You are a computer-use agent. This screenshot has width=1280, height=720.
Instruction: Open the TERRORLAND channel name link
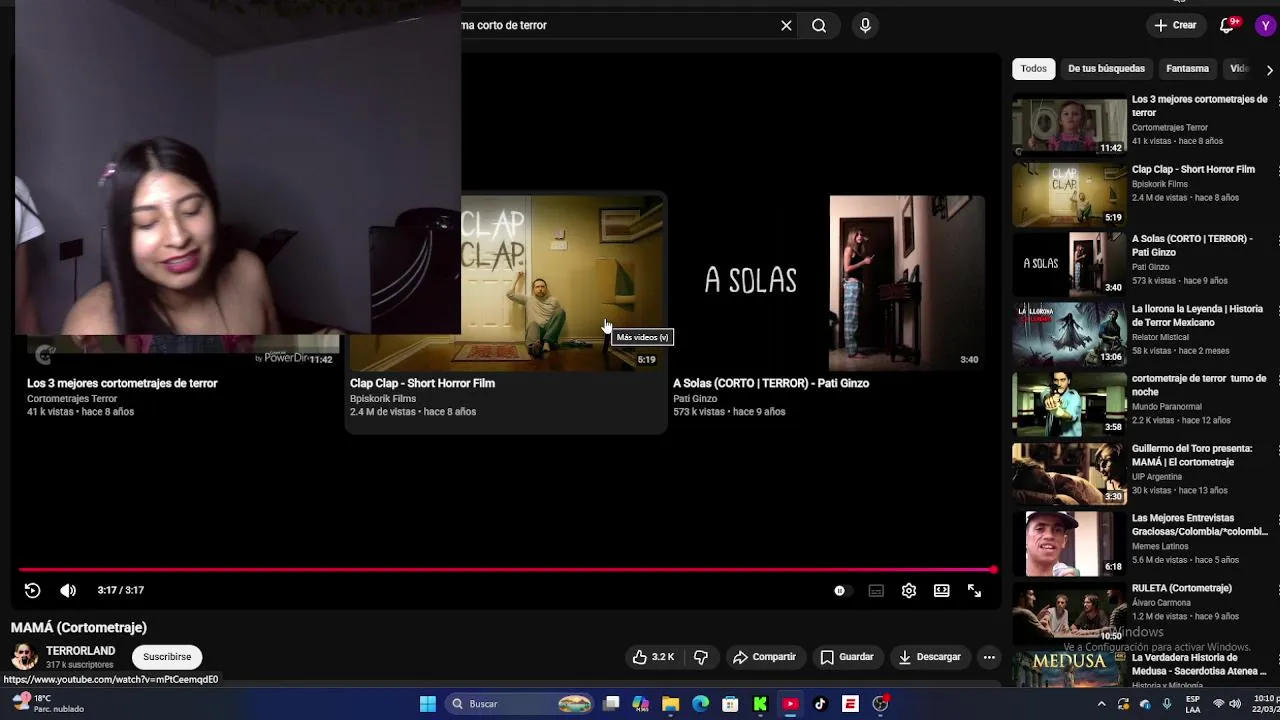click(x=80, y=651)
